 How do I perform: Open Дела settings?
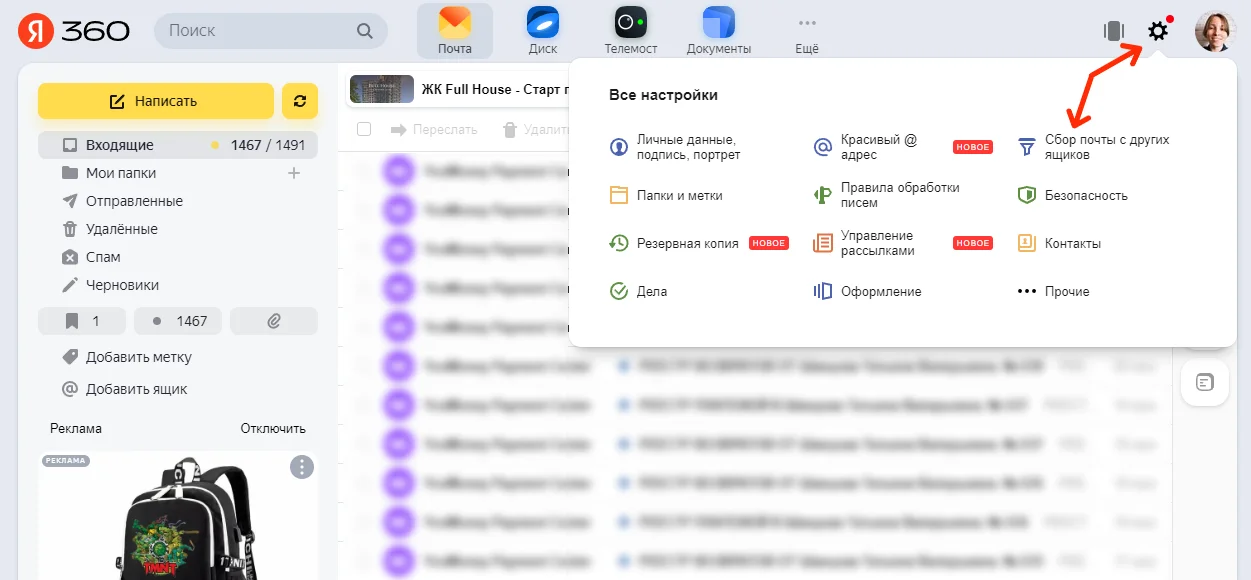point(638,291)
